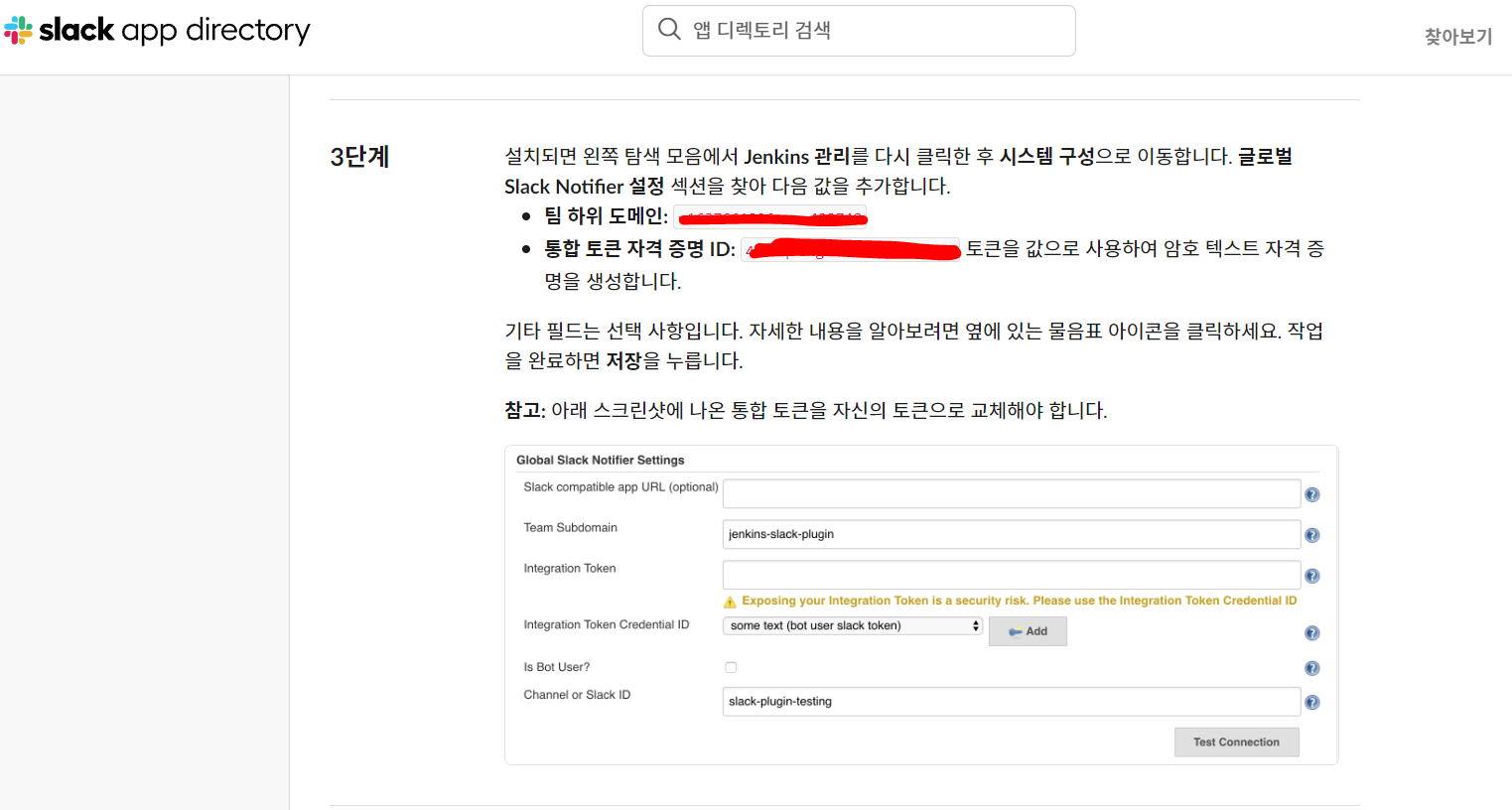Click the Slack logo icon
This screenshot has height=810, width=1512.
pyautogui.click(x=18, y=31)
